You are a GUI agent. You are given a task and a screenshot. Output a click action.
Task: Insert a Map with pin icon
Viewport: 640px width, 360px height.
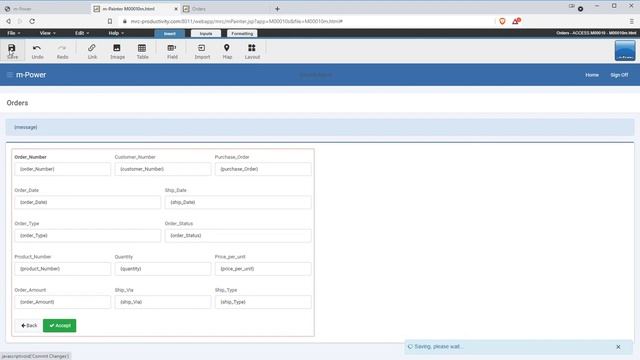227,51
